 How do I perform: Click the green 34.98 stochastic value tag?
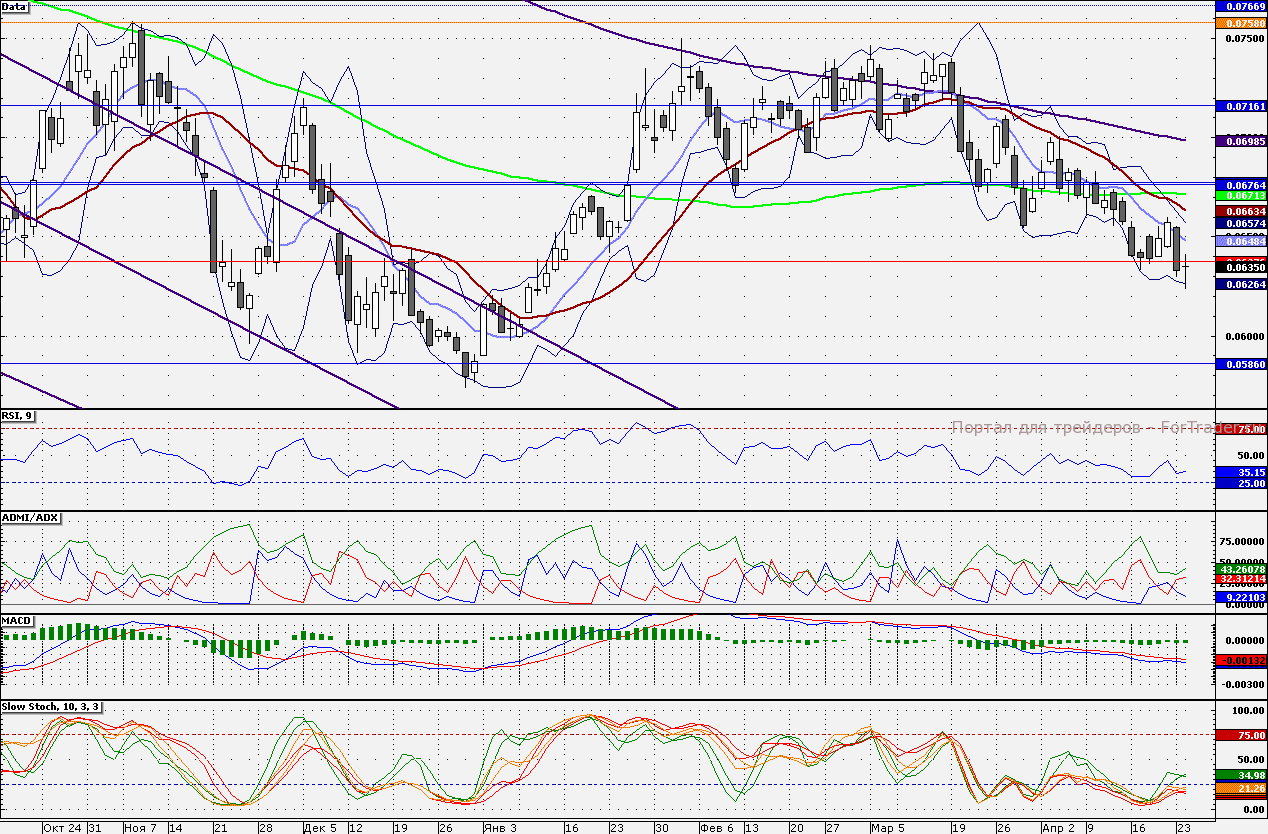[x=1240, y=775]
